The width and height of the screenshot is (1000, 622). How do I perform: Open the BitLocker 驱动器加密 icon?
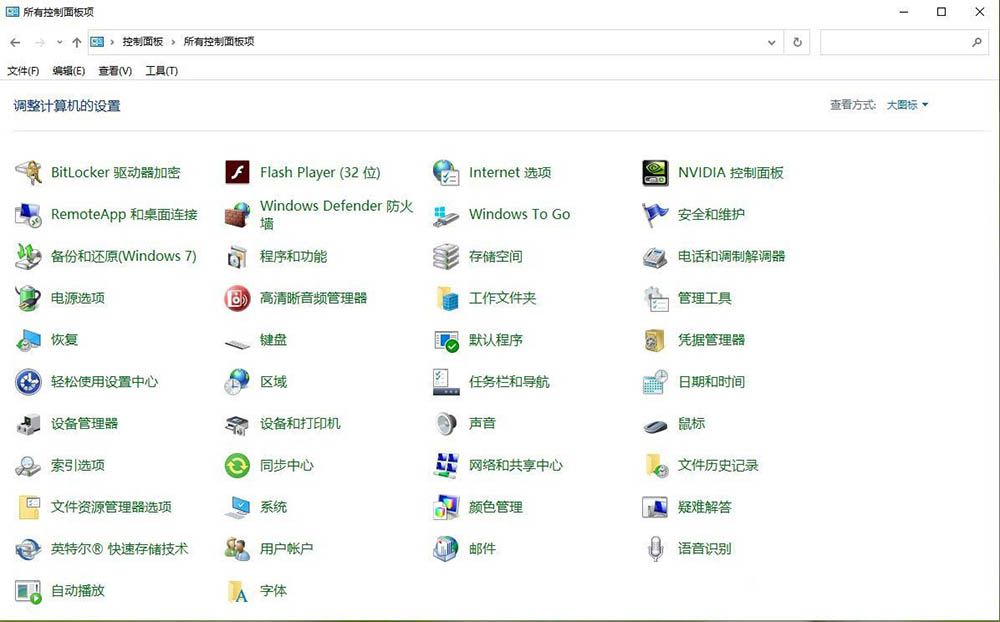pyautogui.click(x=28, y=172)
